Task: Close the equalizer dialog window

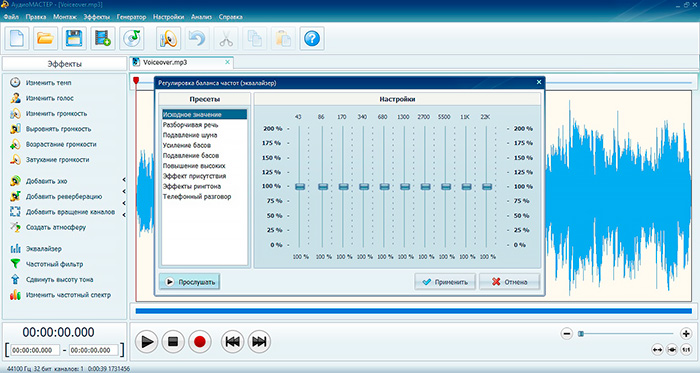Action: tap(539, 82)
